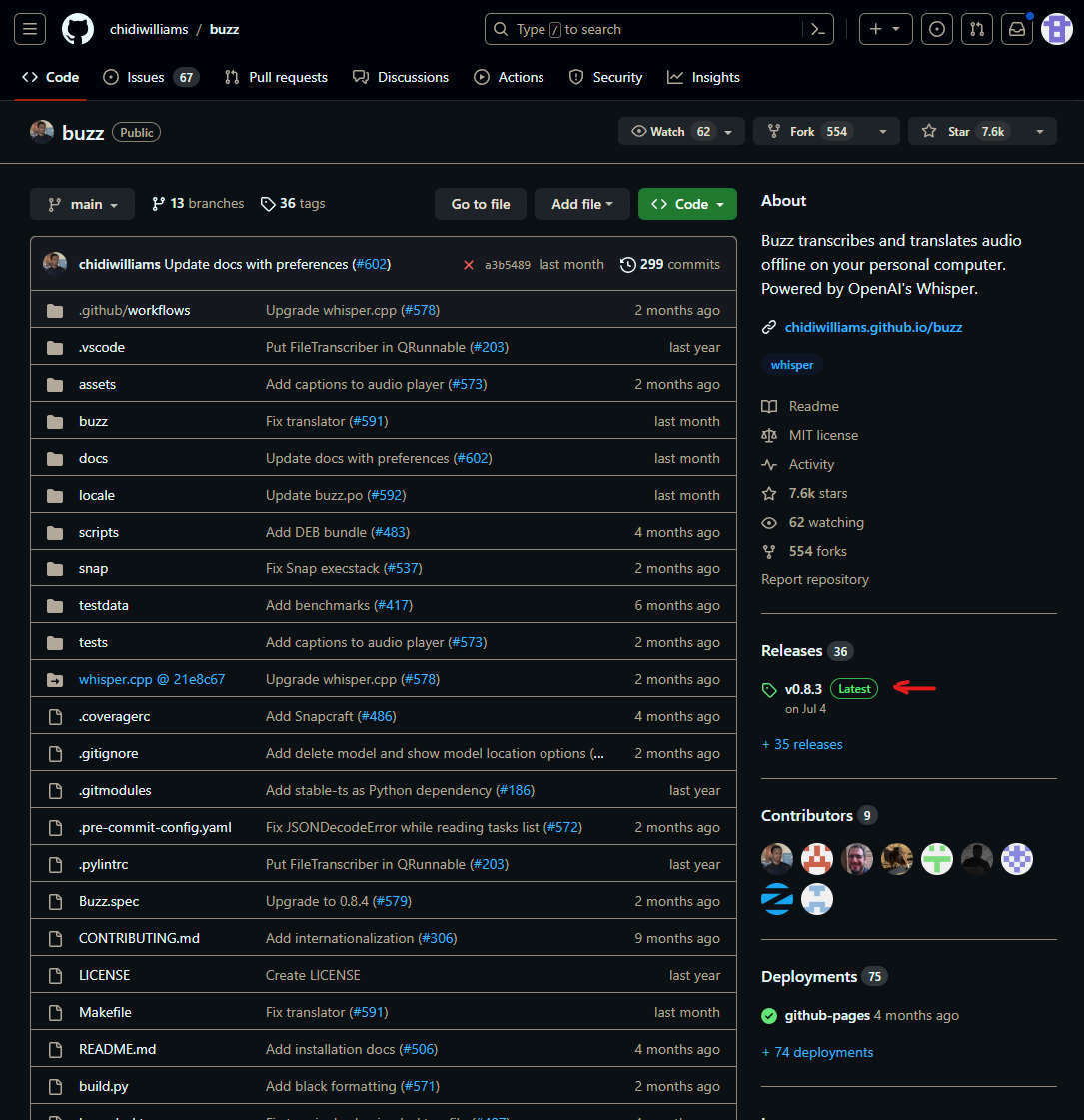
Task: Switch to the Discussions tab
Action: point(401,77)
